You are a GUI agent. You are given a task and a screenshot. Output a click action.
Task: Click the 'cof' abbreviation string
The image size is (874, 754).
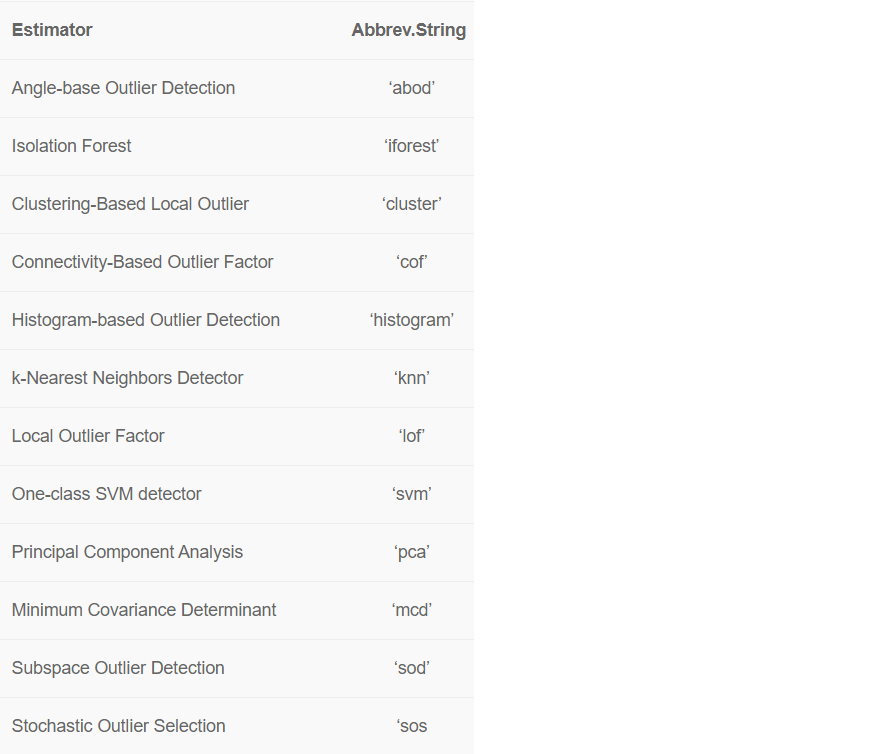(412, 262)
